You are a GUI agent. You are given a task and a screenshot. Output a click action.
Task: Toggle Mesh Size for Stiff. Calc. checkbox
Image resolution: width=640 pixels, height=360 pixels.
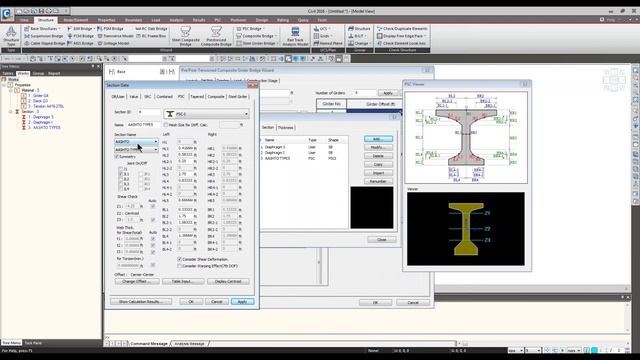(x=166, y=124)
